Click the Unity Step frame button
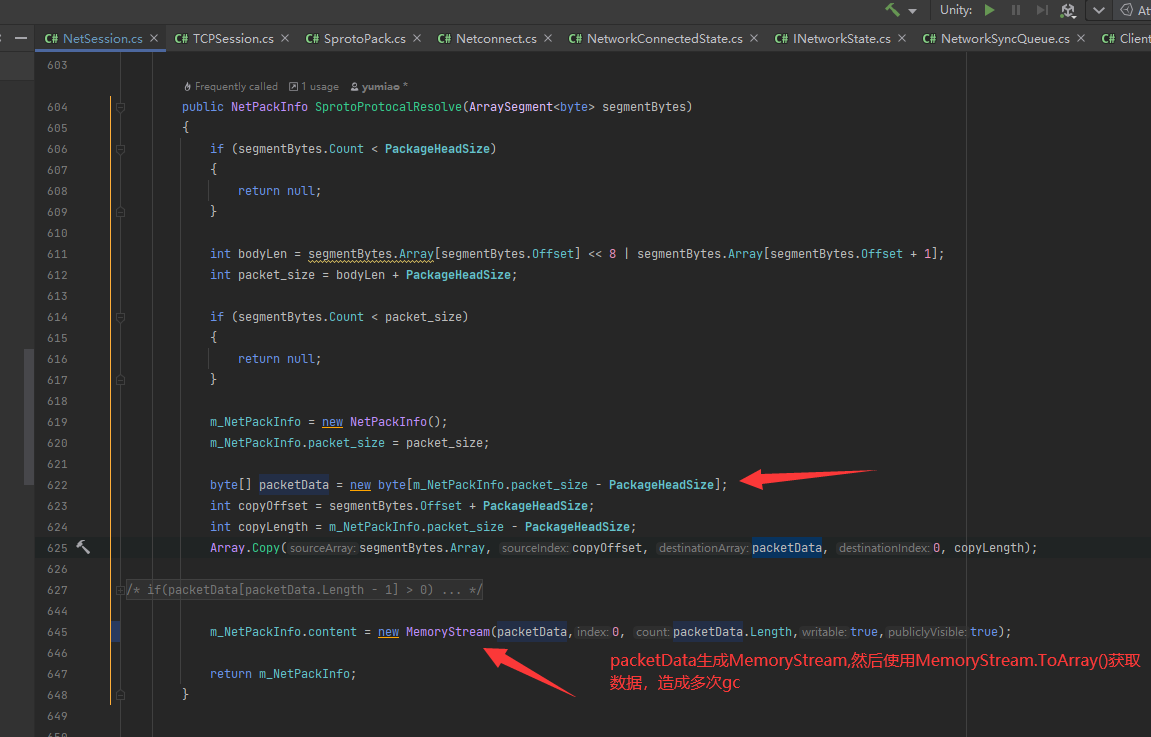The width and height of the screenshot is (1151, 737). [1042, 10]
